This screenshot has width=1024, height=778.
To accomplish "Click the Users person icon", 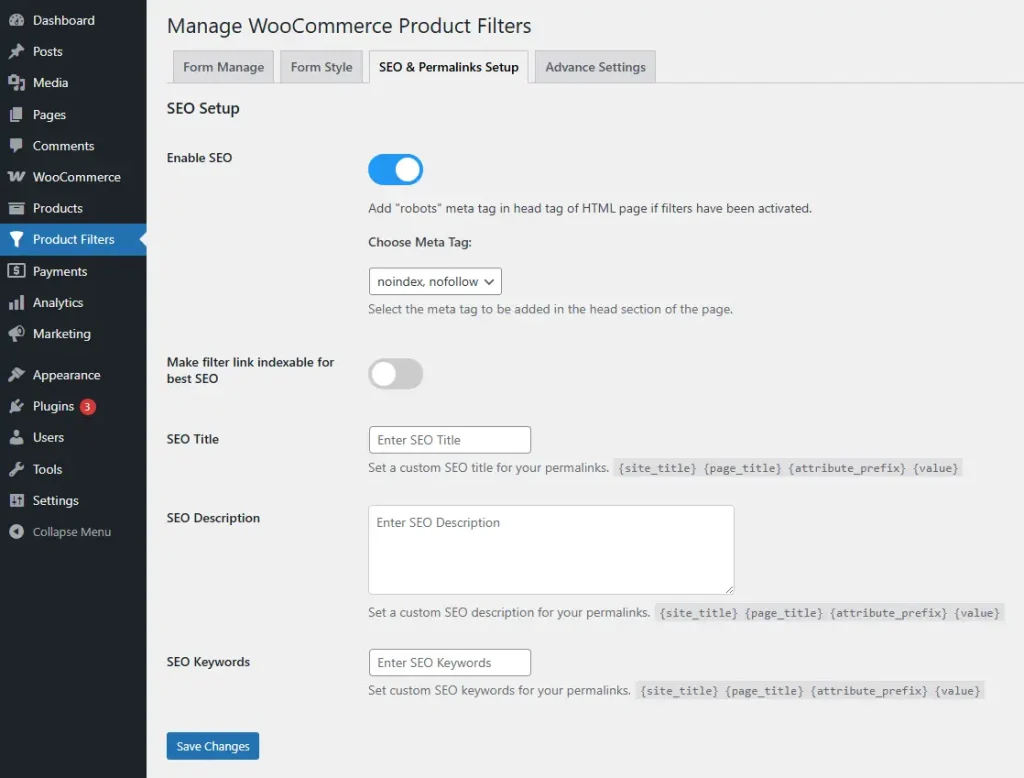I will (x=16, y=438).
